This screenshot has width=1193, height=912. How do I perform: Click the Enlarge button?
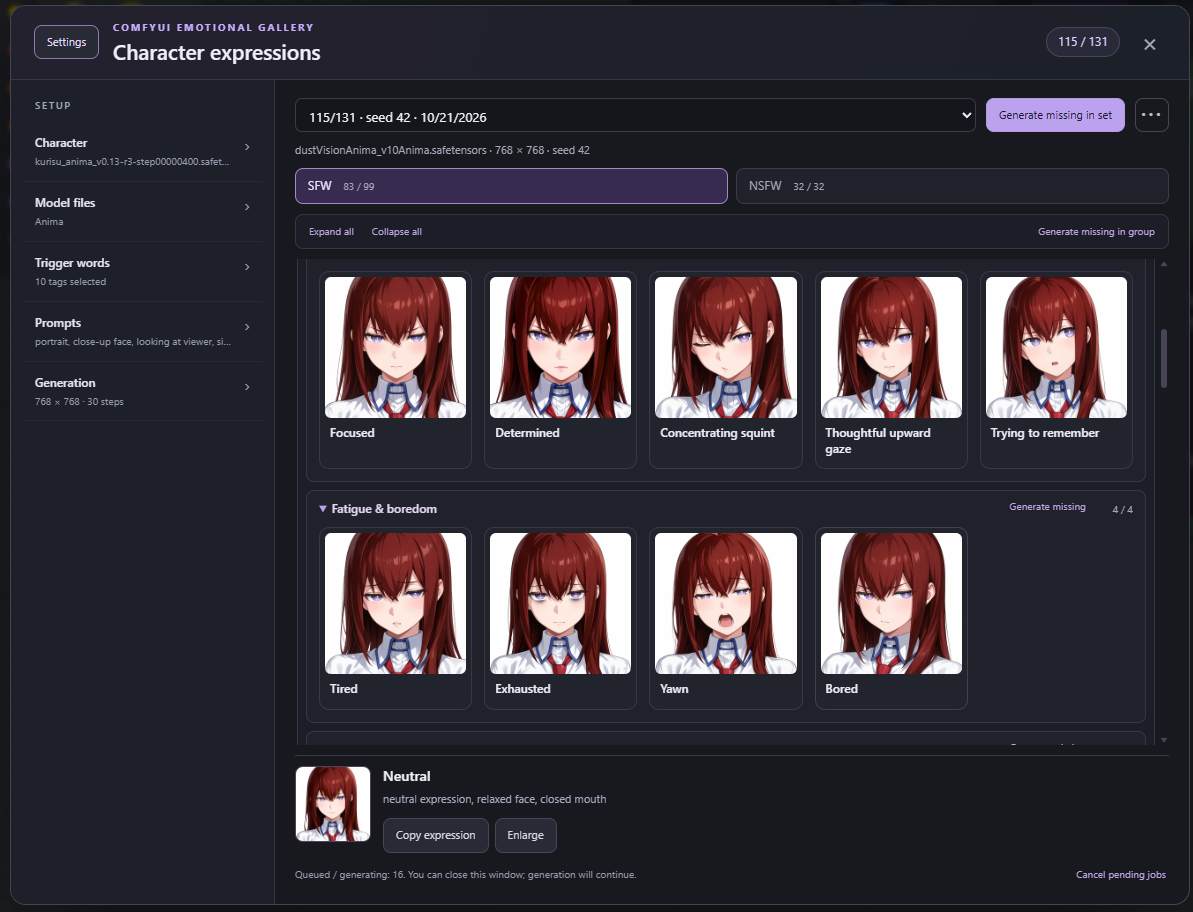pyautogui.click(x=525, y=835)
